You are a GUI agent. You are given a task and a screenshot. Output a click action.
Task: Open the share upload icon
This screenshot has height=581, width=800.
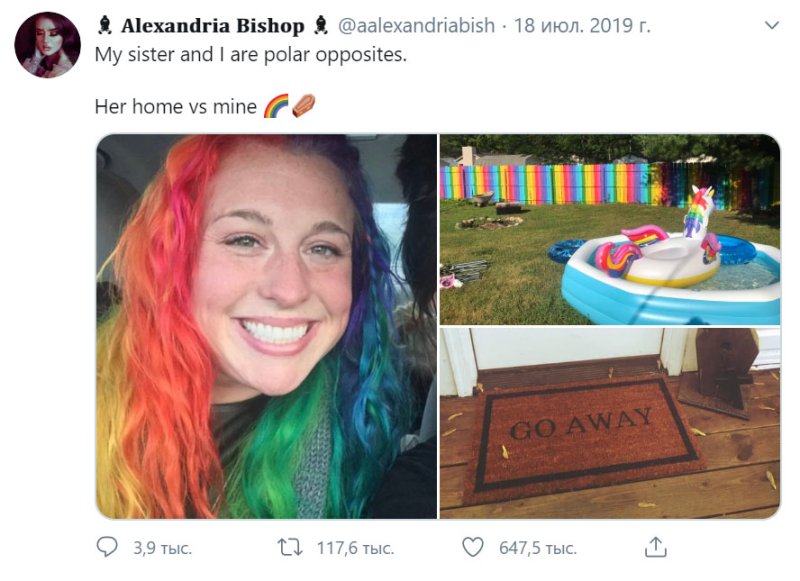[656, 547]
